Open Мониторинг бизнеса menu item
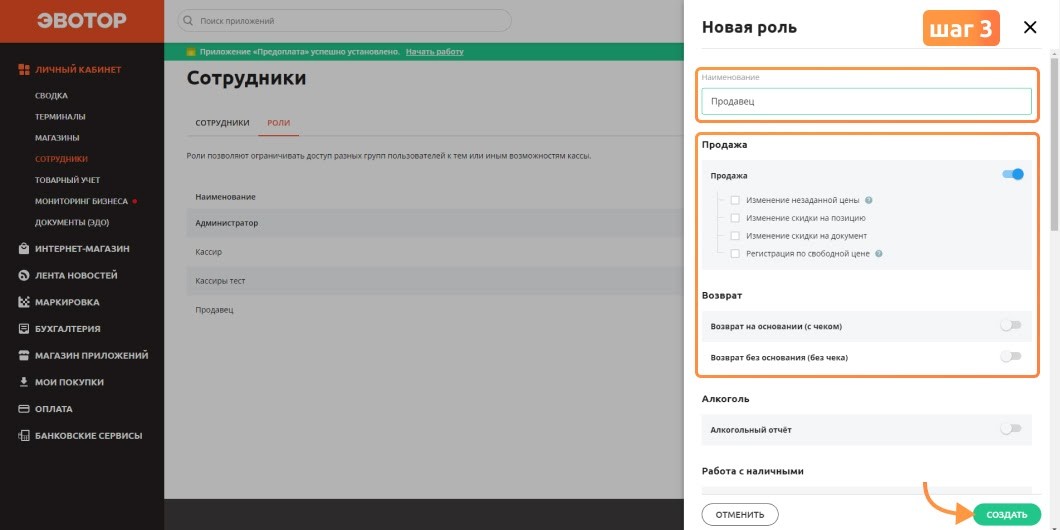 click(x=81, y=201)
